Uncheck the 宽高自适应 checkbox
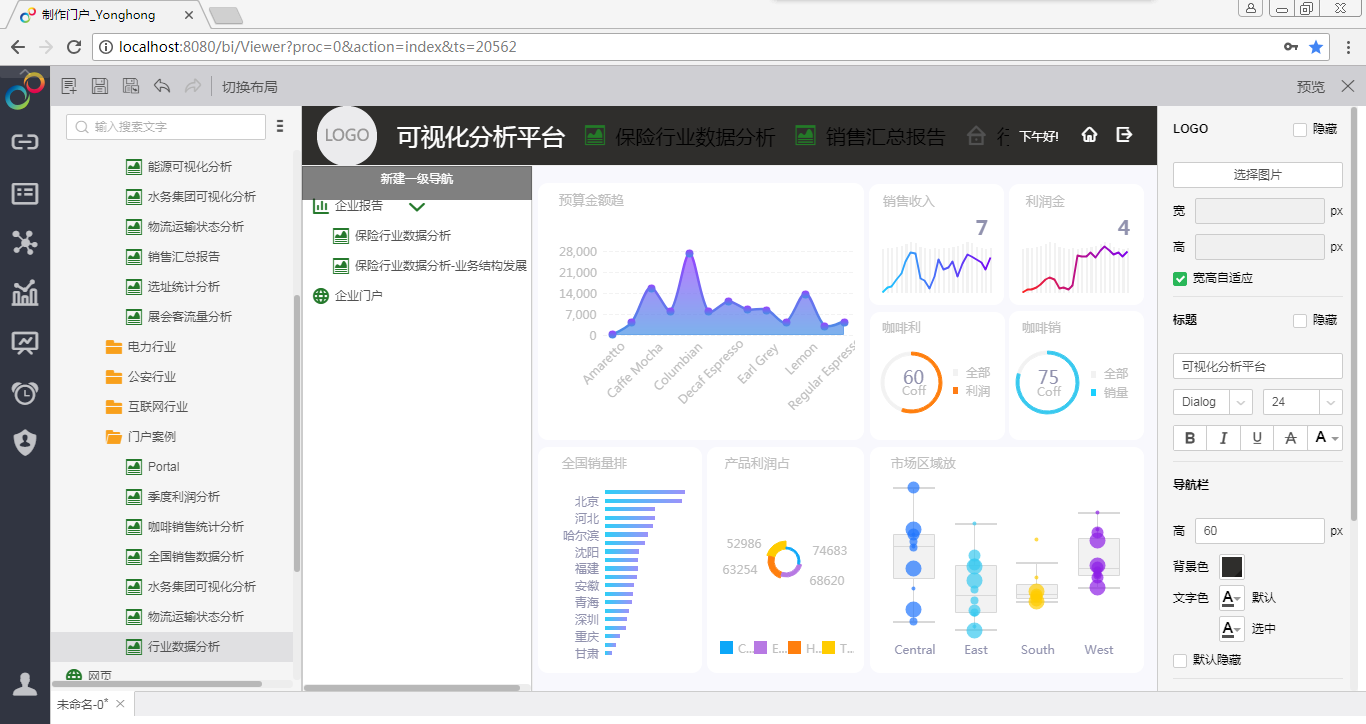The width and height of the screenshot is (1366, 724). [x=1180, y=278]
